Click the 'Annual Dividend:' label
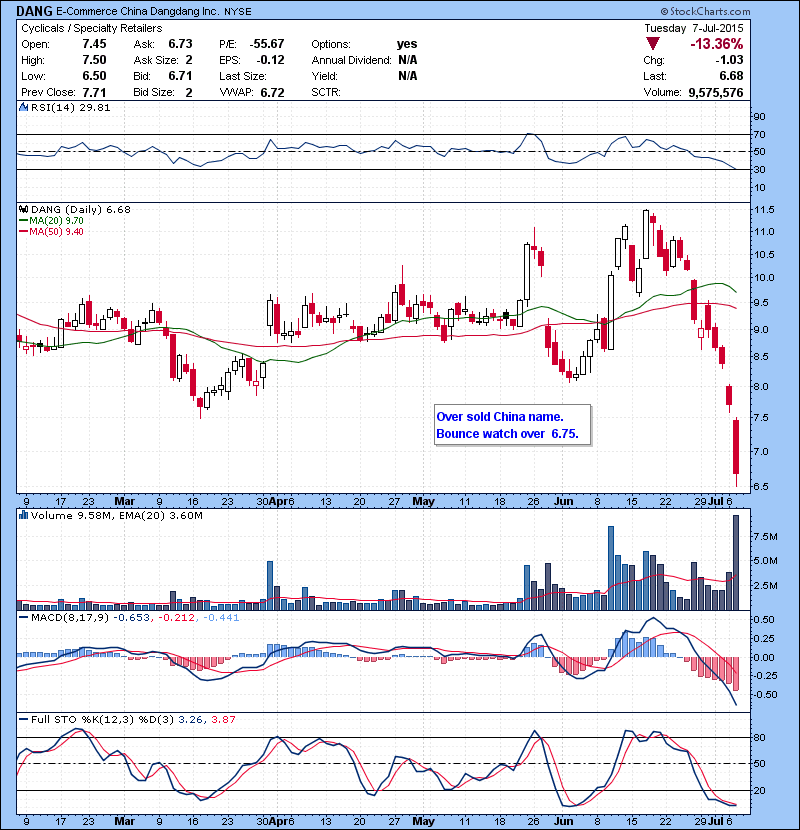 click(351, 60)
